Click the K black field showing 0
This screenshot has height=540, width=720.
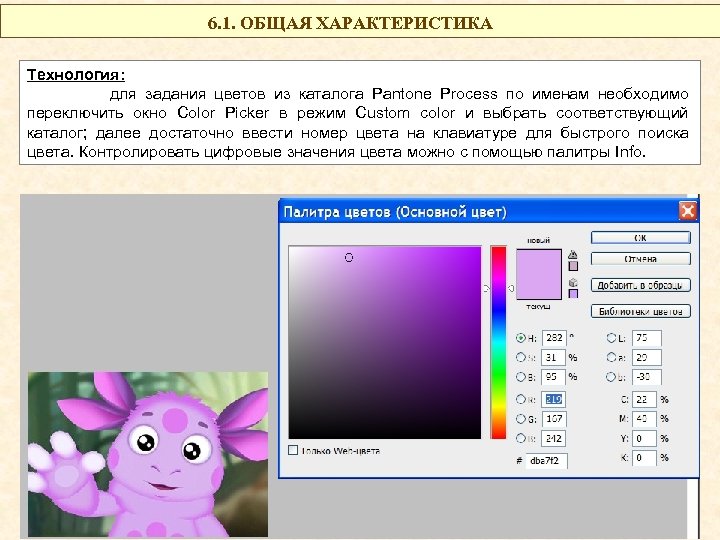pos(644,458)
